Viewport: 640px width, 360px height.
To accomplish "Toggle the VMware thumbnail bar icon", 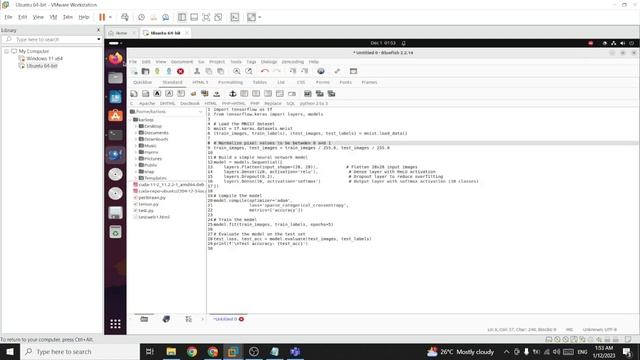I will 194,17.
